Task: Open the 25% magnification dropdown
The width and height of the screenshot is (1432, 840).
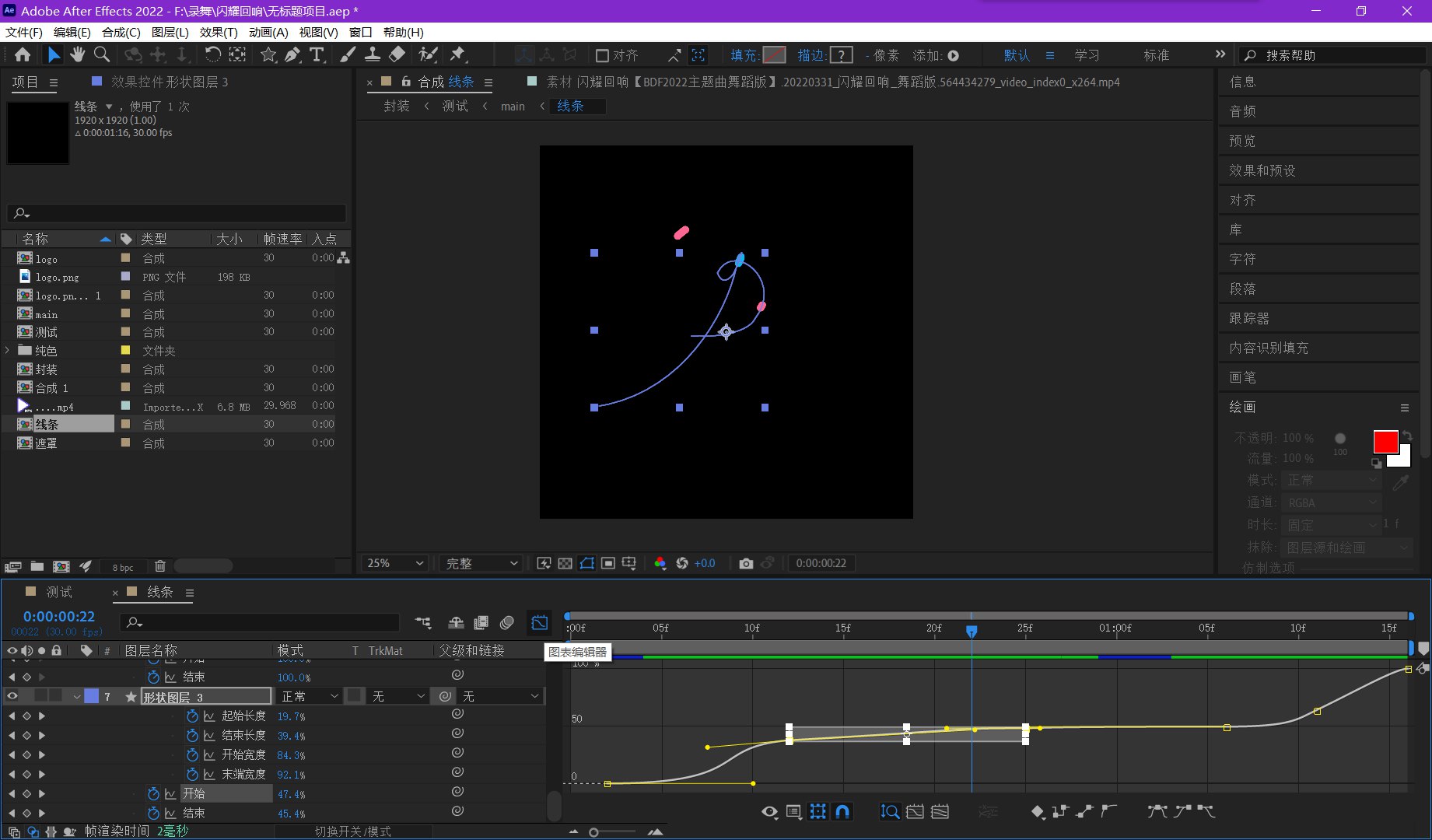Action: 395,563
